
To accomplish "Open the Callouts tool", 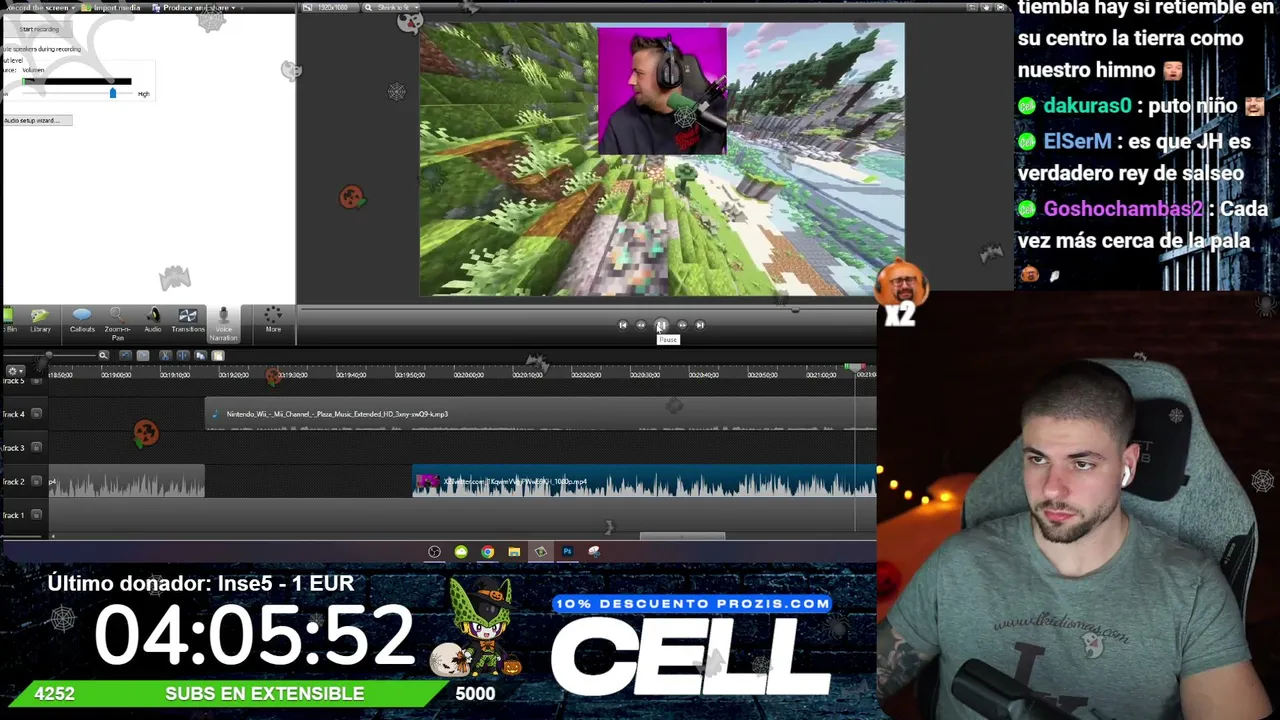I will pos(82,321).
